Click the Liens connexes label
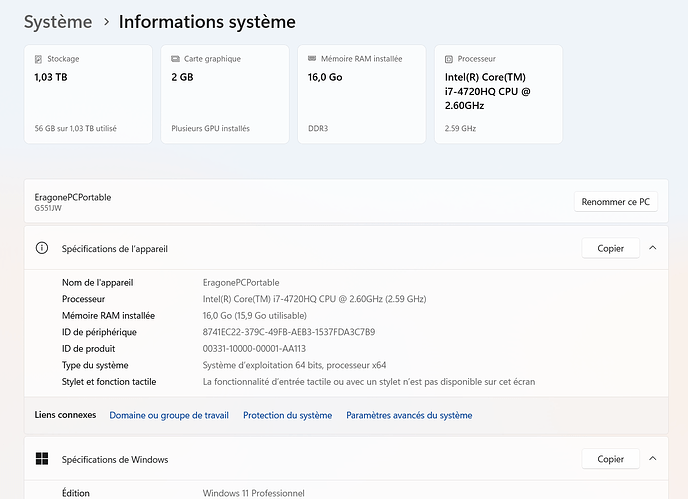The height and width of the screenshot is (499, 688). [x=65, y=415]
